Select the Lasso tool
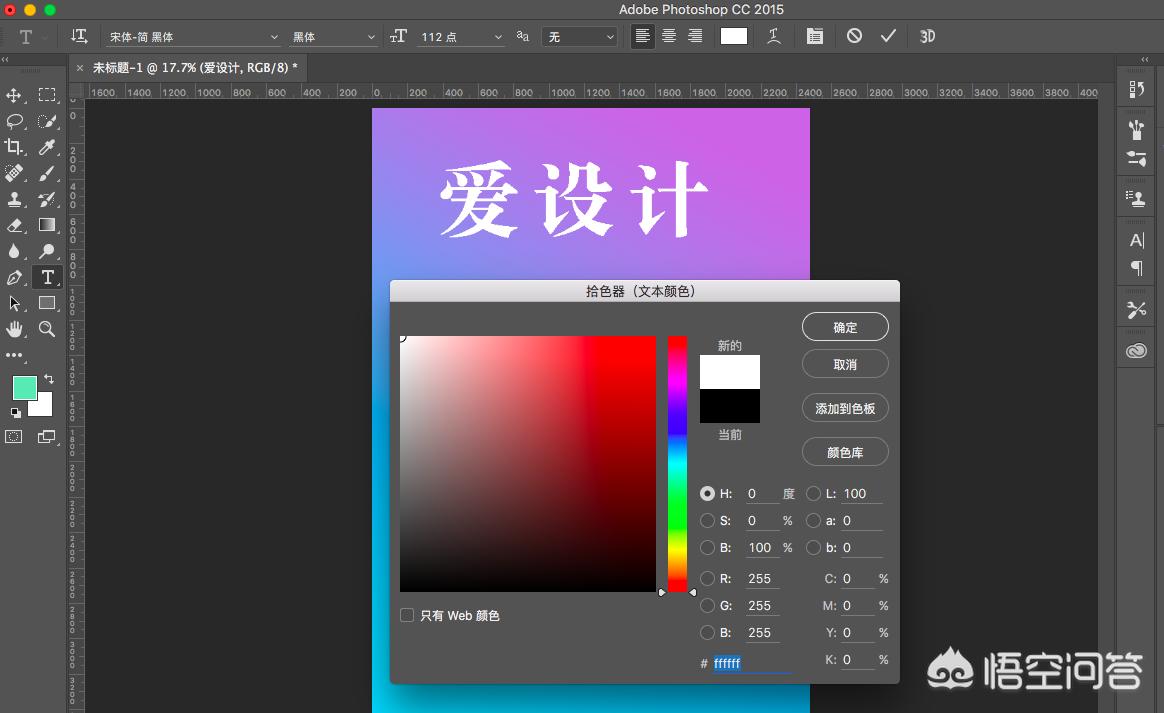Screen dimensions: 1164x713 point(14,121)
